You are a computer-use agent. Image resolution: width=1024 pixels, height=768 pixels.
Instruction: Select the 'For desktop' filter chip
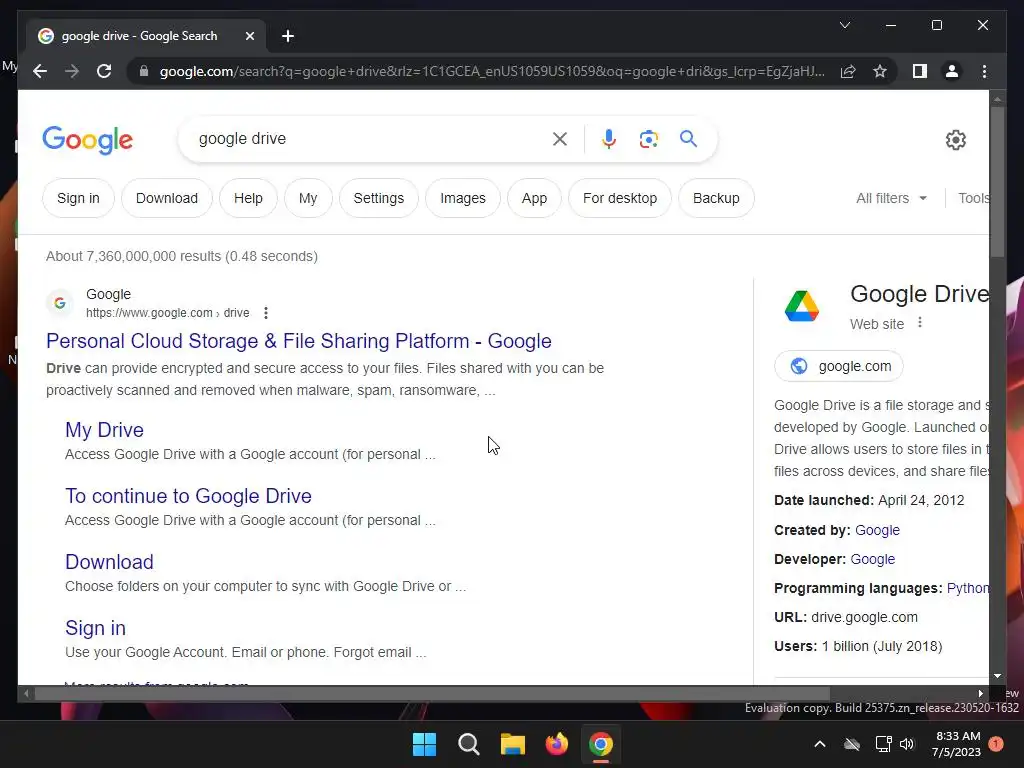coord(620,198)
